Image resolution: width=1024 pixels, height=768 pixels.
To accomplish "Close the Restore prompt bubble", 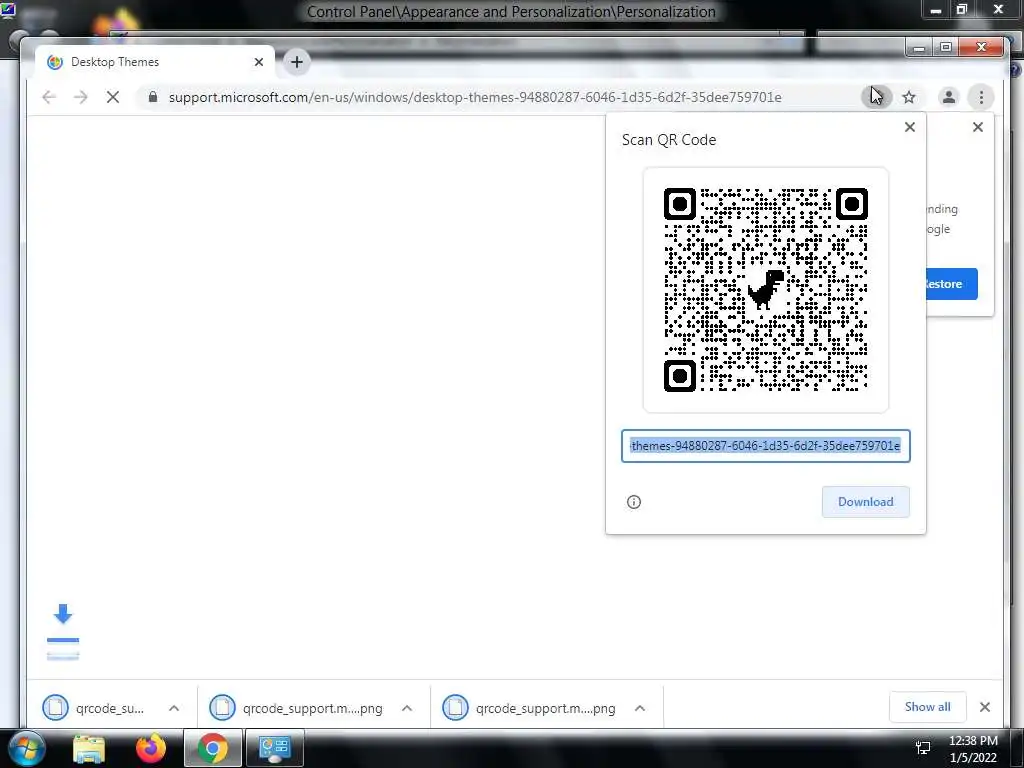I will [978, 127].
